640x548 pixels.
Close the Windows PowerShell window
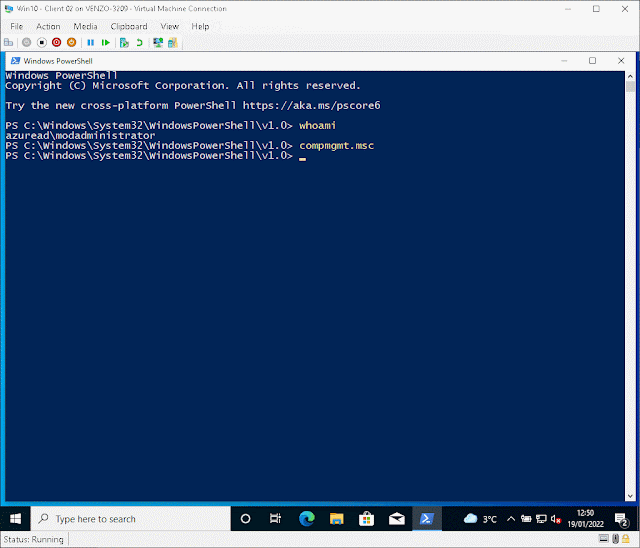click(x=621, y=61)
